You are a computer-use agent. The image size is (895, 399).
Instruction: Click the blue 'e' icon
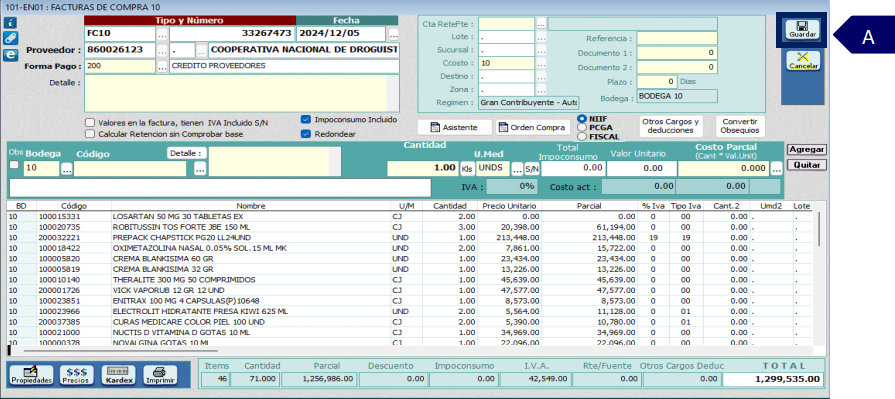coord(10,55)
